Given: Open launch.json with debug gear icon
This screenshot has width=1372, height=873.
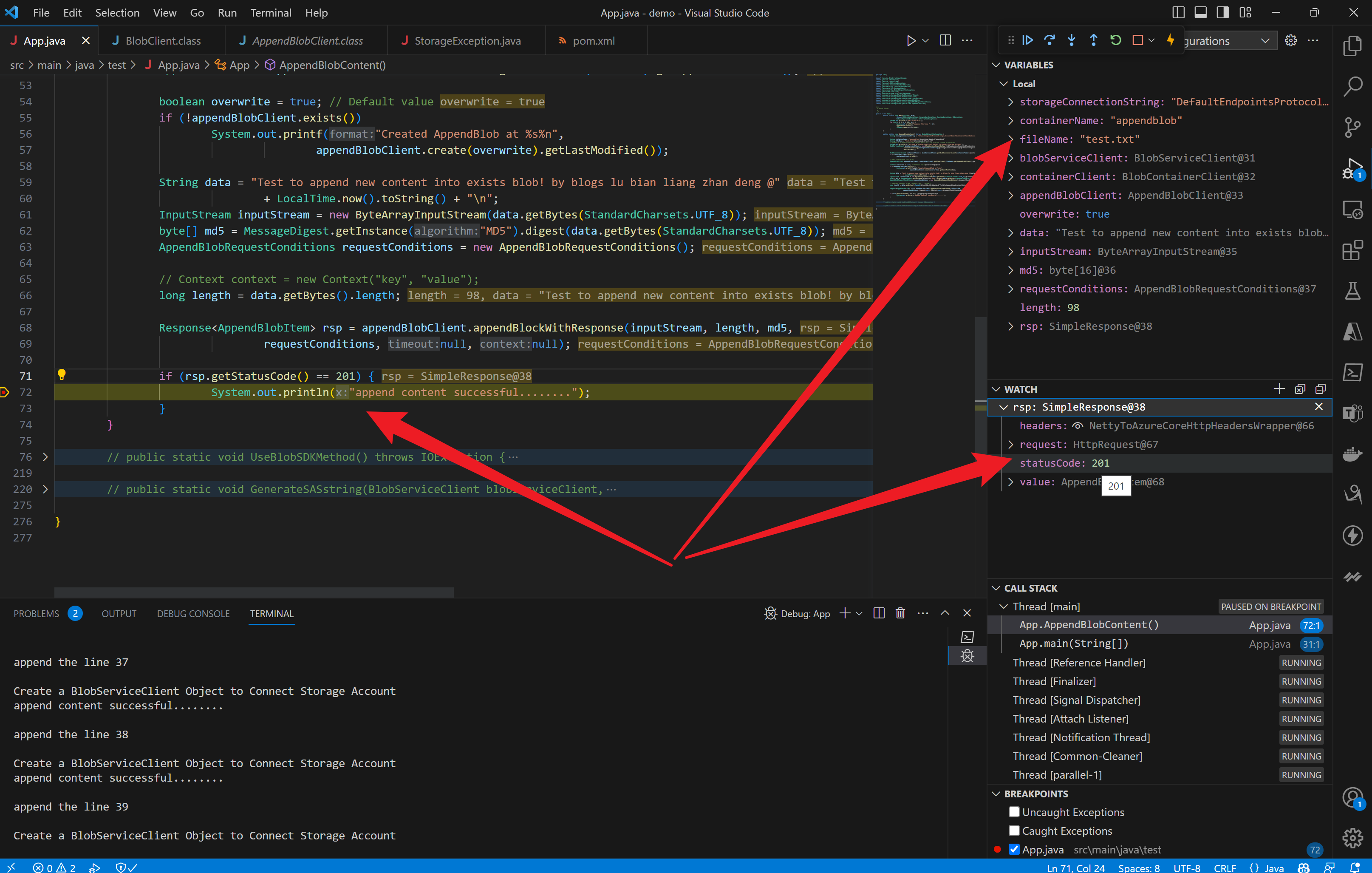Looking at the screenshot, I should pyautogui.click(x=1290, y=40).
